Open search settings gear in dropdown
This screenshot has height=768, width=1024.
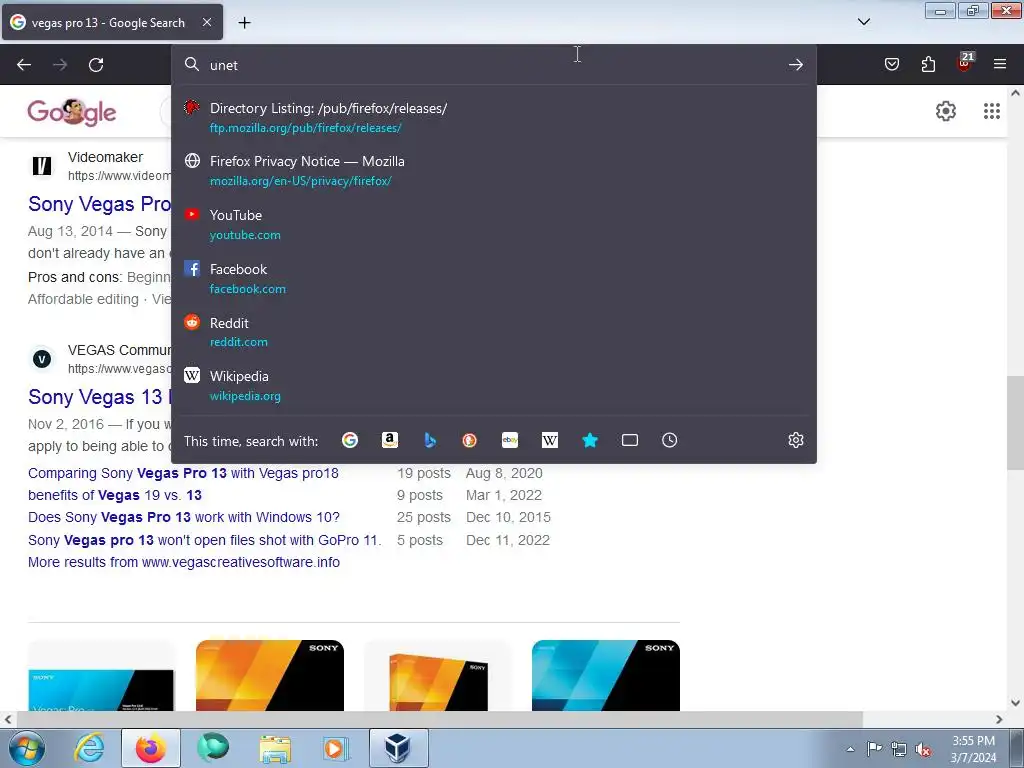[795, 440]
